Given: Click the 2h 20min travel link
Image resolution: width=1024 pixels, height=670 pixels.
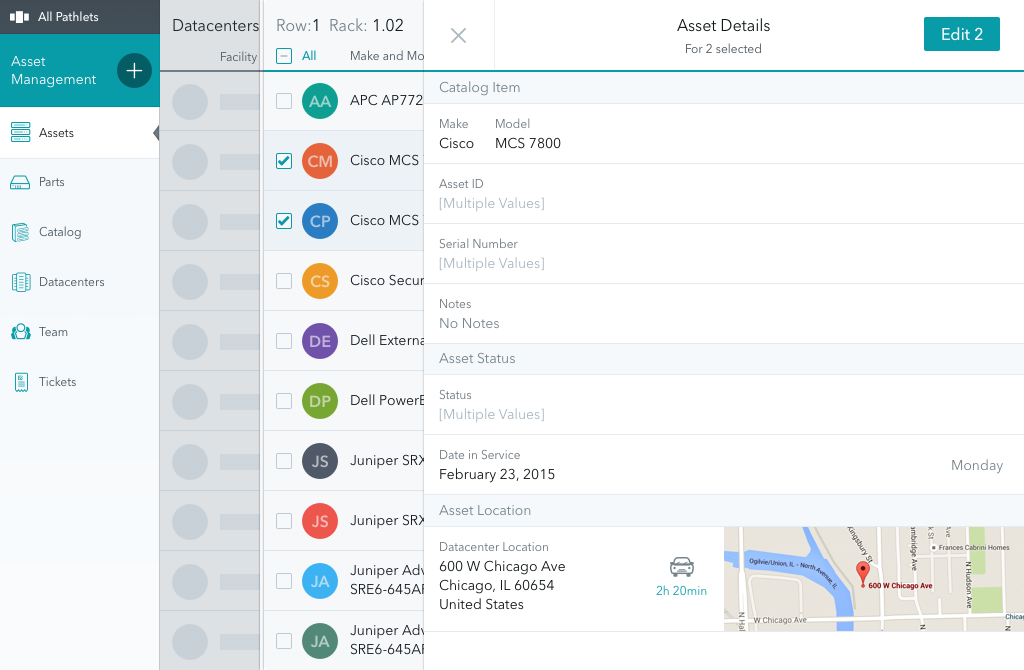Looking at the screenshot, I should [681, 591].
